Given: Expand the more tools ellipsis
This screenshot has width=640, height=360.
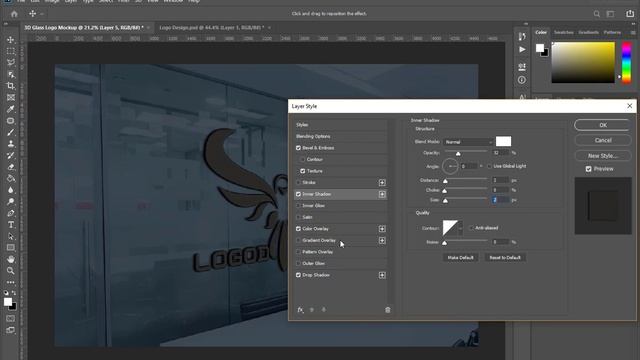Looking at the screenshot, I should click(11, 282).
